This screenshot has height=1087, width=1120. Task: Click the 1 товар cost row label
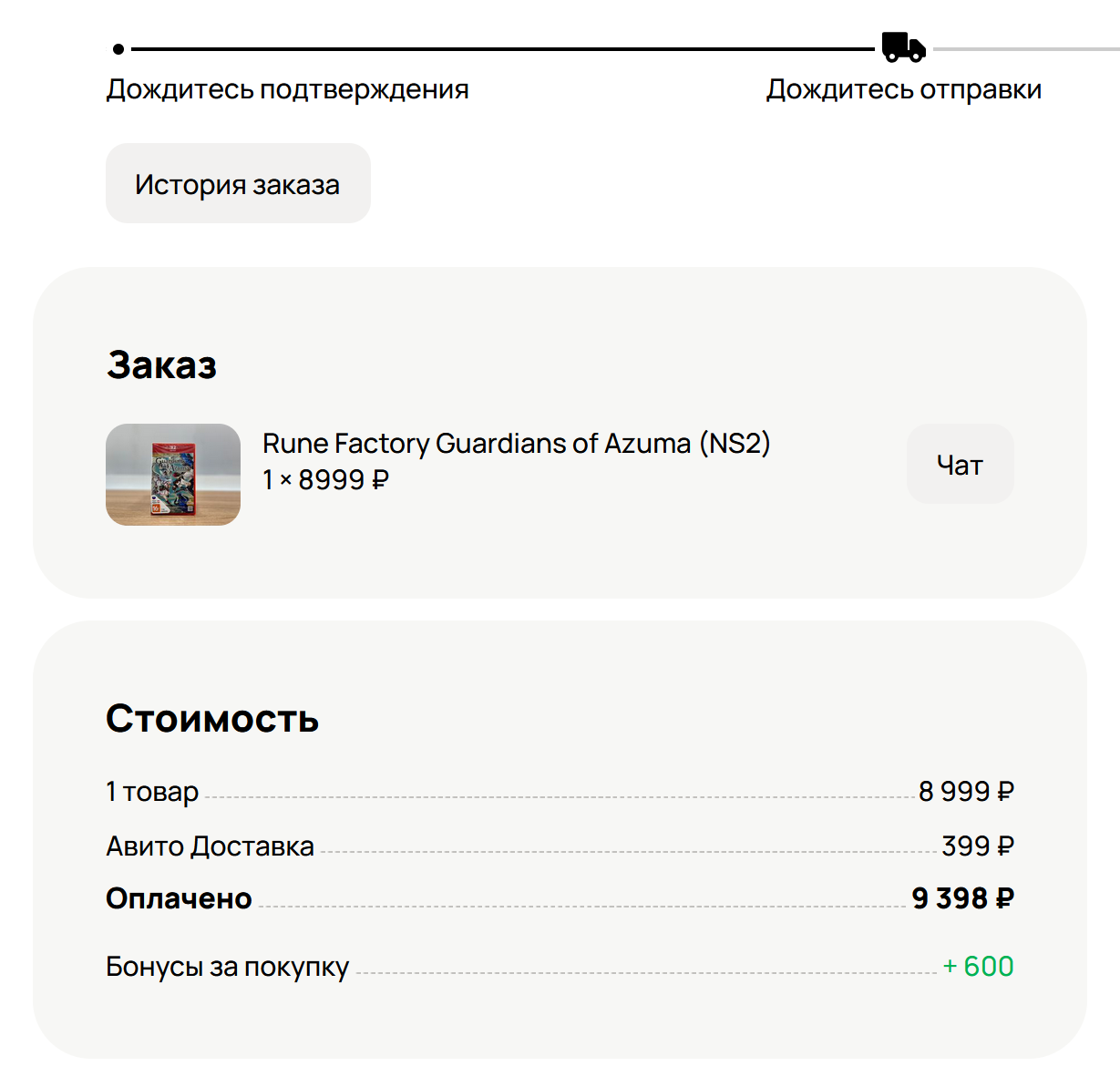pos(152,792)
